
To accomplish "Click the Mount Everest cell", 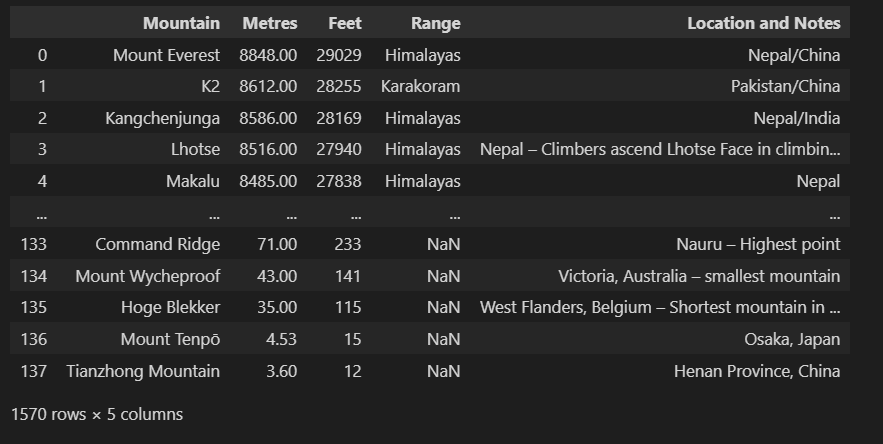I will pyautogui.click(x=166, y=55).
